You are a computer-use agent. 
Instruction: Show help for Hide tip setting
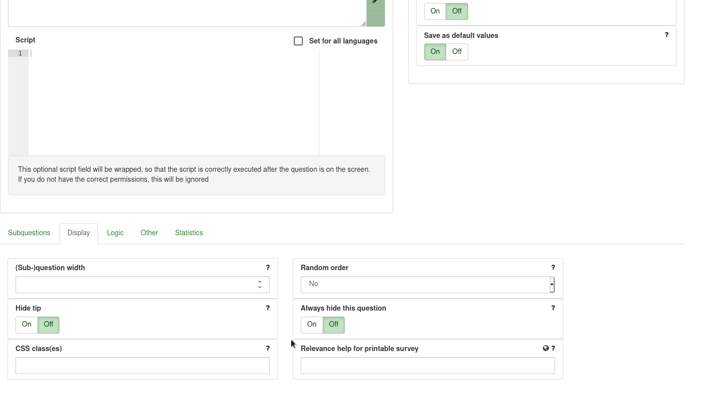coord(267,308)
